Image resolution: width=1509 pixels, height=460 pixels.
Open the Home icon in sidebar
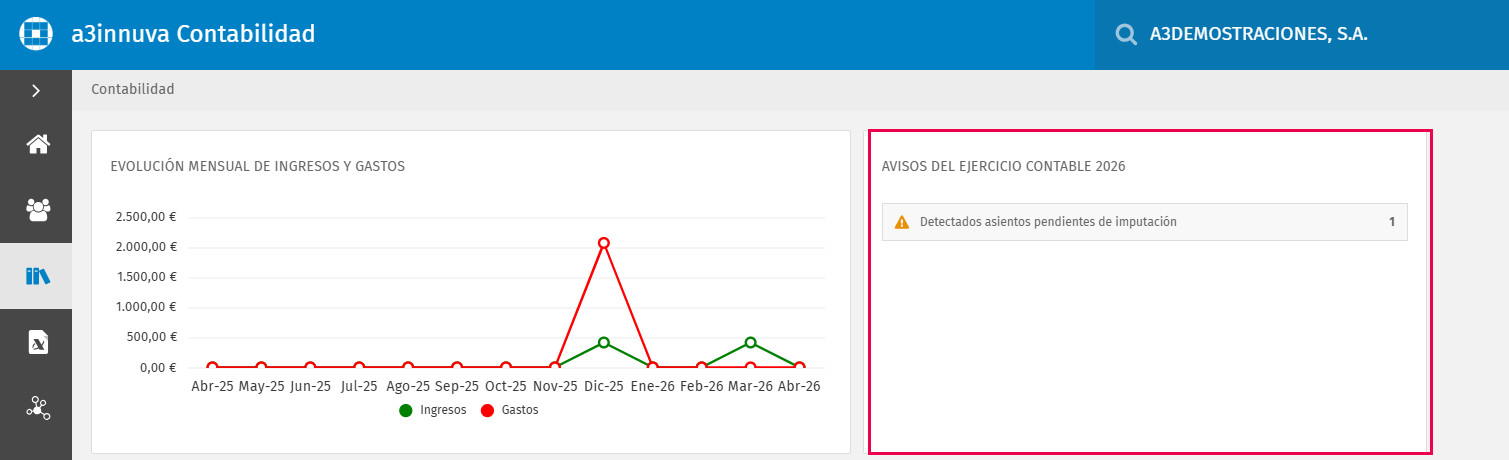(x=38, y=144)
